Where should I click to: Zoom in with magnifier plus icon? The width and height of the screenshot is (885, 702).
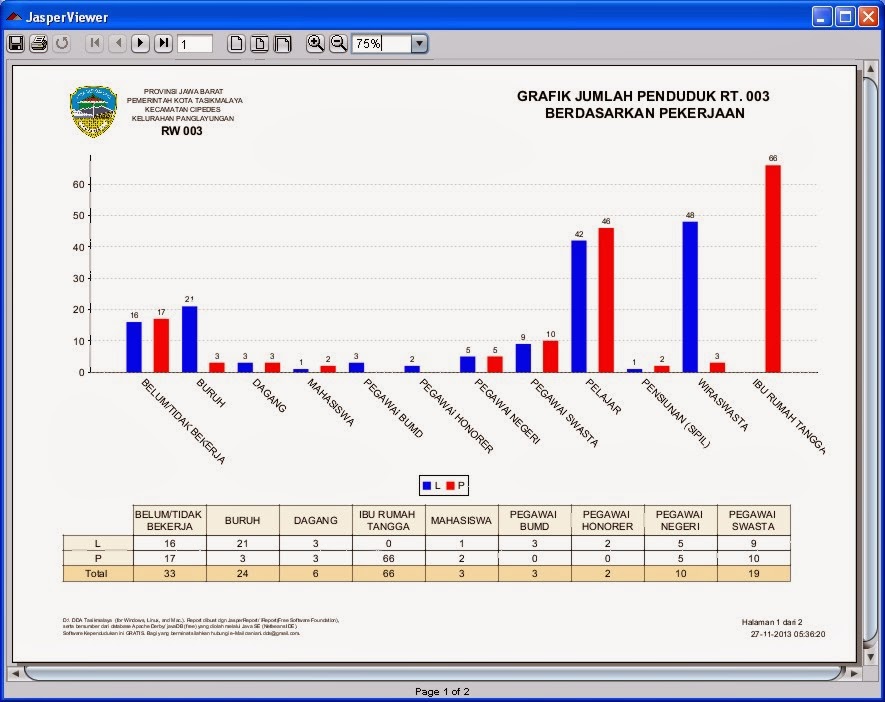(315, 43)
